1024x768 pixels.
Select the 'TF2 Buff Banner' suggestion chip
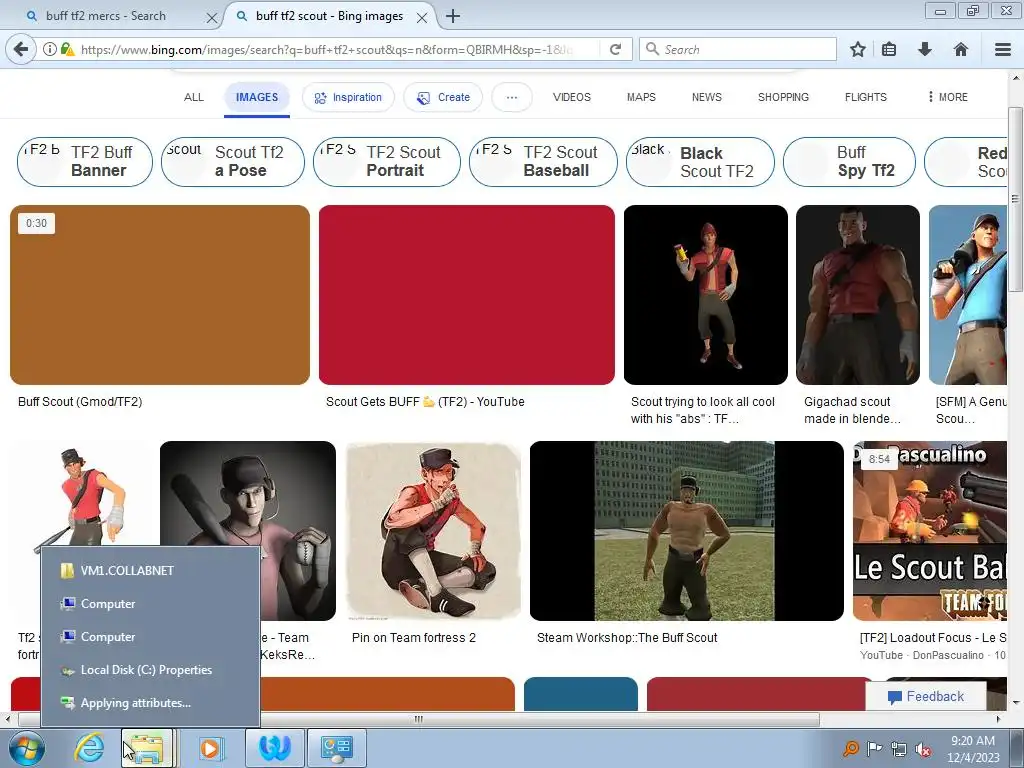click(85, 161)
